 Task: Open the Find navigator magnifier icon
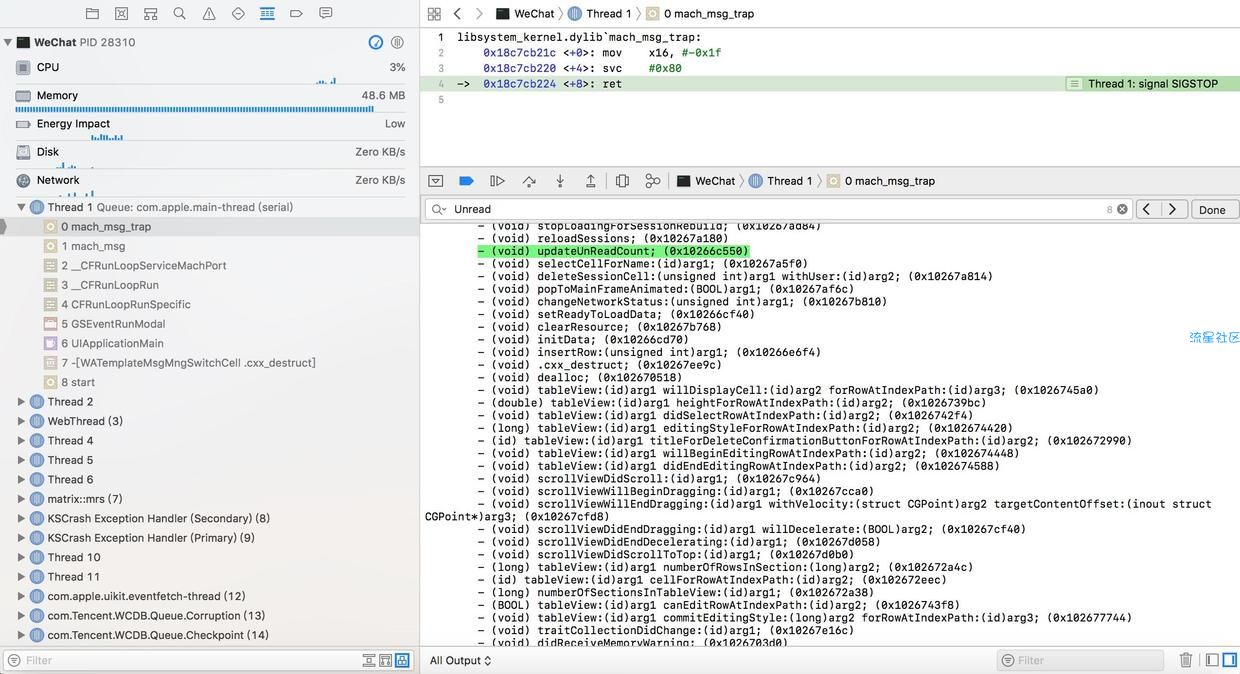click(x=180, y=14)
